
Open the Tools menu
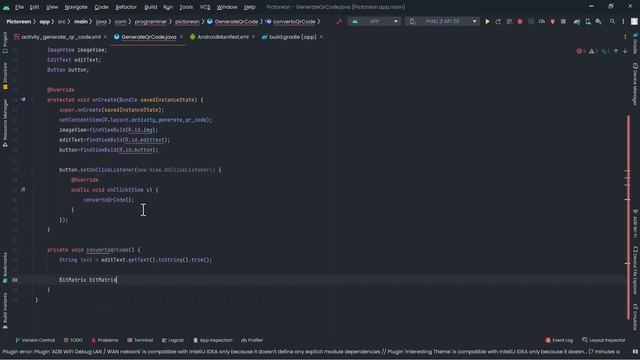click(186, 7)
